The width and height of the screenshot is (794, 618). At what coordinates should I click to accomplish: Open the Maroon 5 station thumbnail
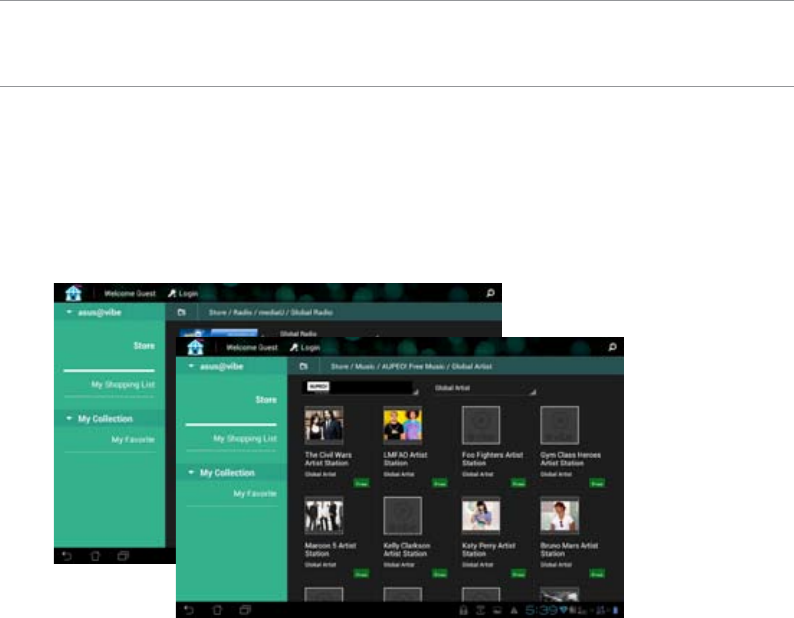pyautogui.click(x=324, y=516)
